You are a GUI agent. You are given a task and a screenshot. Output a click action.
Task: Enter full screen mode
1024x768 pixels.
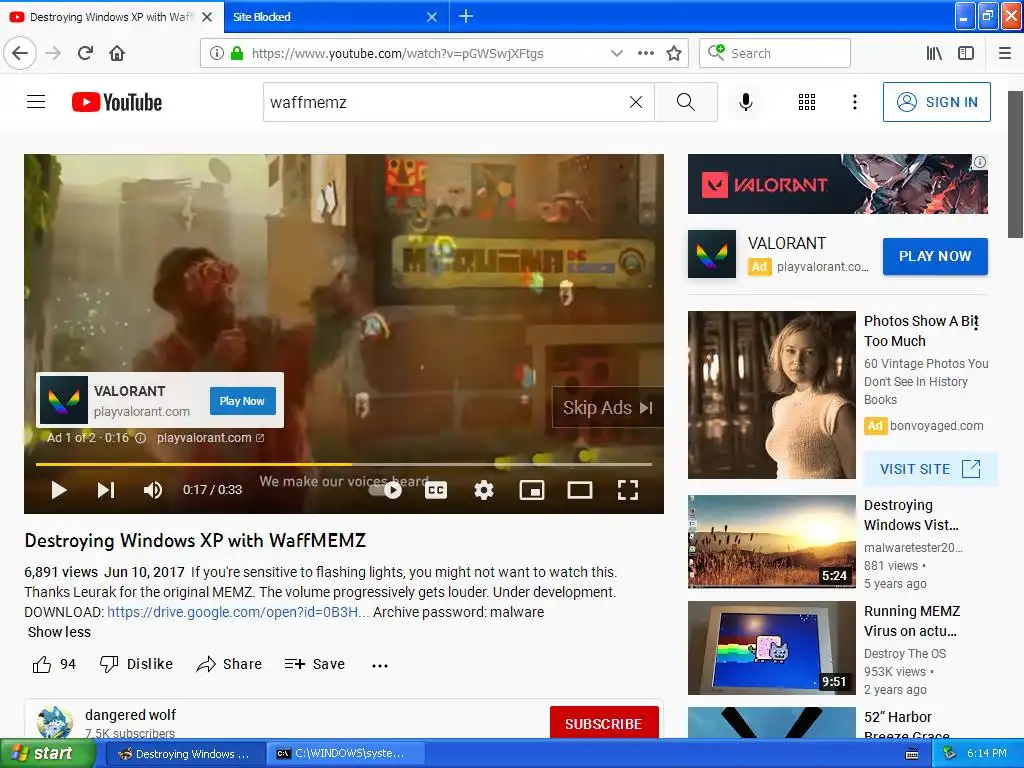click(x=628, y=490)
